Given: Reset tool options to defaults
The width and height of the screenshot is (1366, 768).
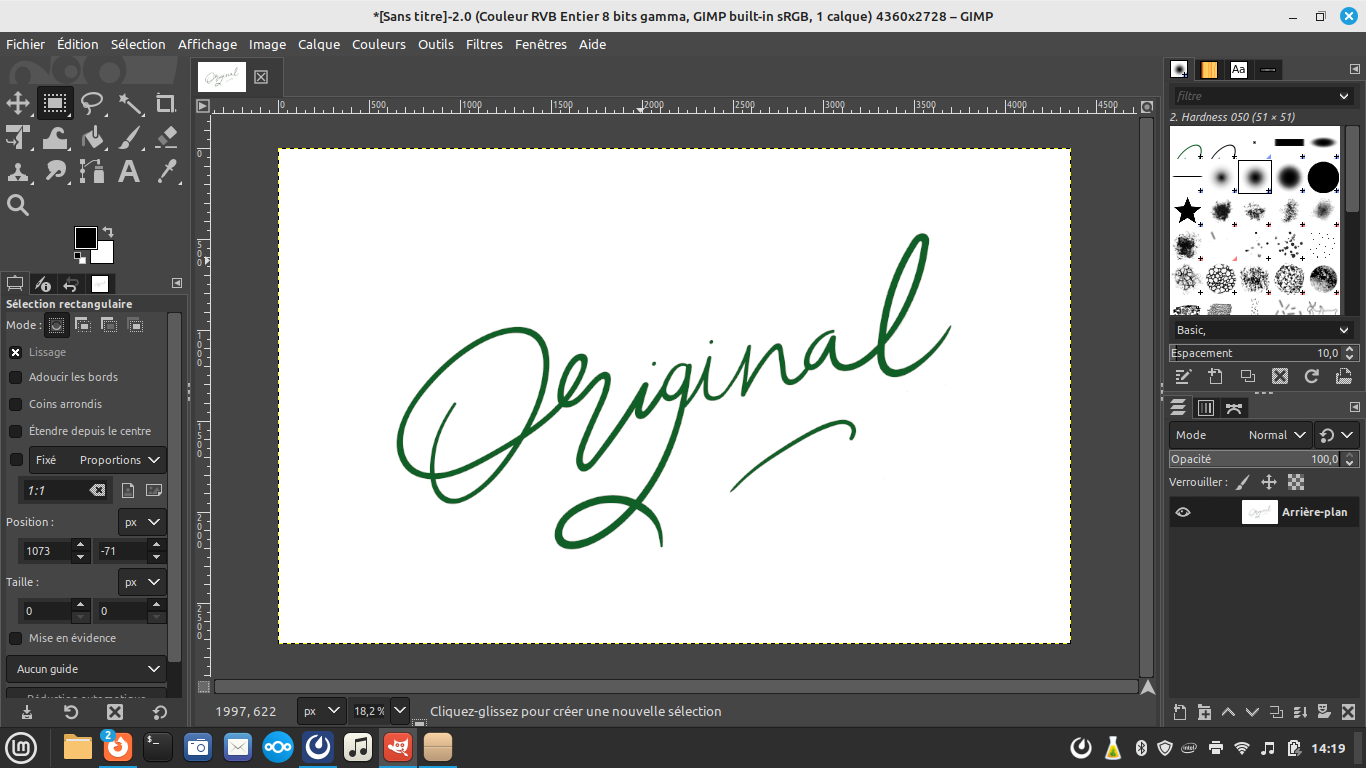Looking at the screenshot, I should click(160, 712).
